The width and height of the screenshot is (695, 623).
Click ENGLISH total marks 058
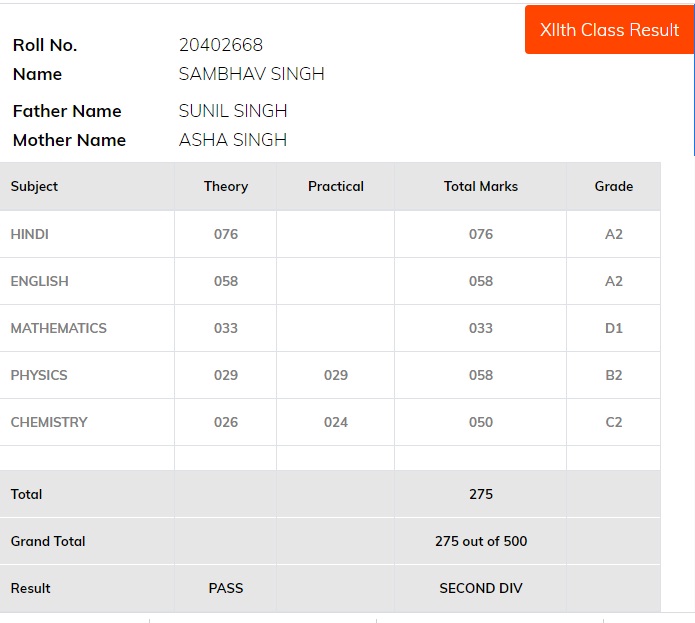(x=481, y=281)
